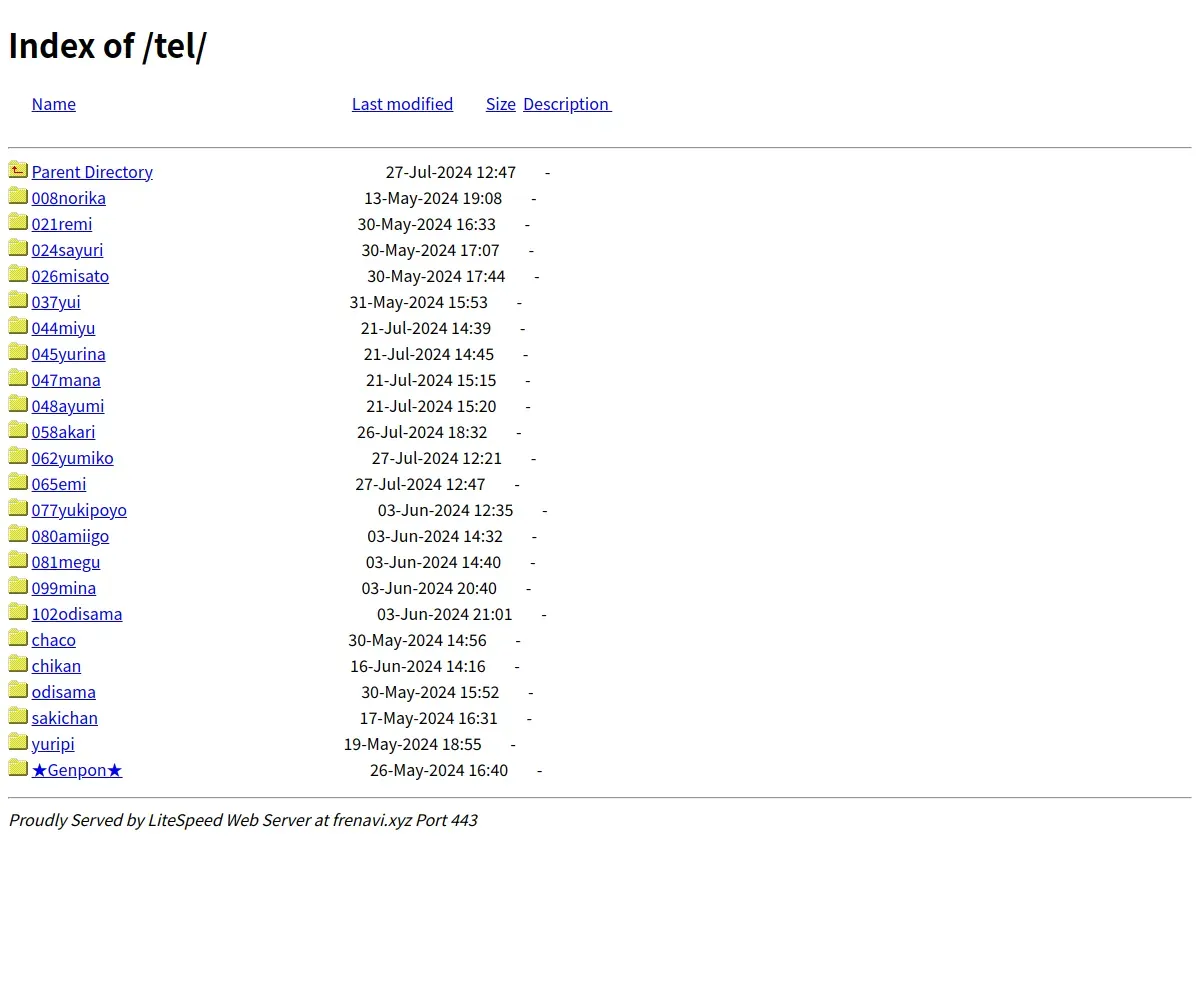1200x1000 pixels.
Task: Click the Description column header link
Action: click(566, 104)
